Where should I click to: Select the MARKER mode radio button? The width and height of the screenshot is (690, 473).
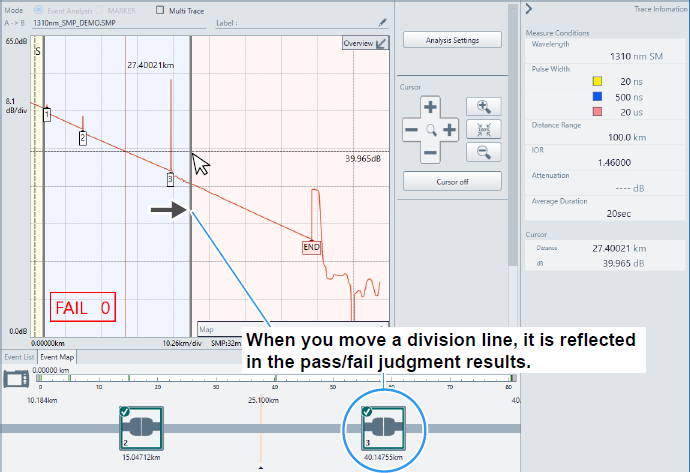[x=100, y=10]
